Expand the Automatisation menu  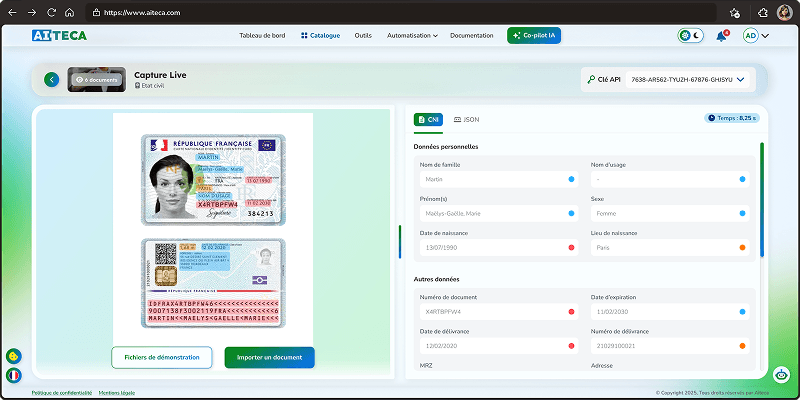coord(412,36)
